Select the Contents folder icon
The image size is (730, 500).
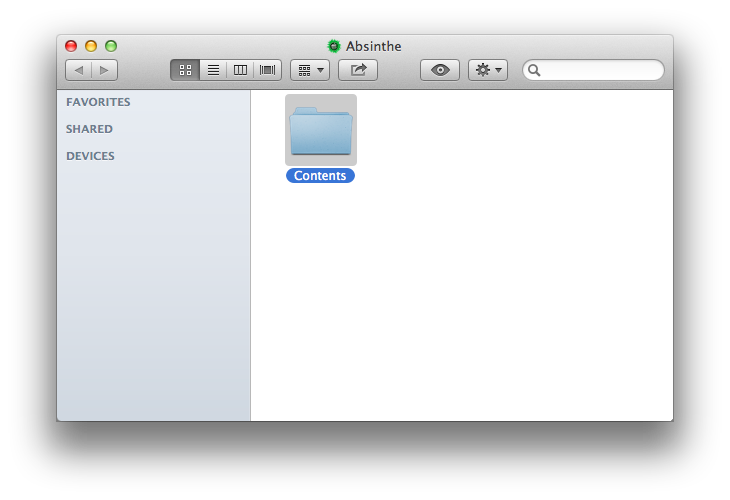coord(321,130)
